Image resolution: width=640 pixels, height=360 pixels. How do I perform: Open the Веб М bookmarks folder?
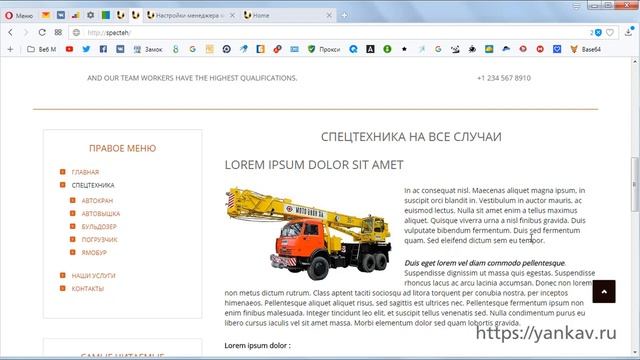tap(42, 49)
